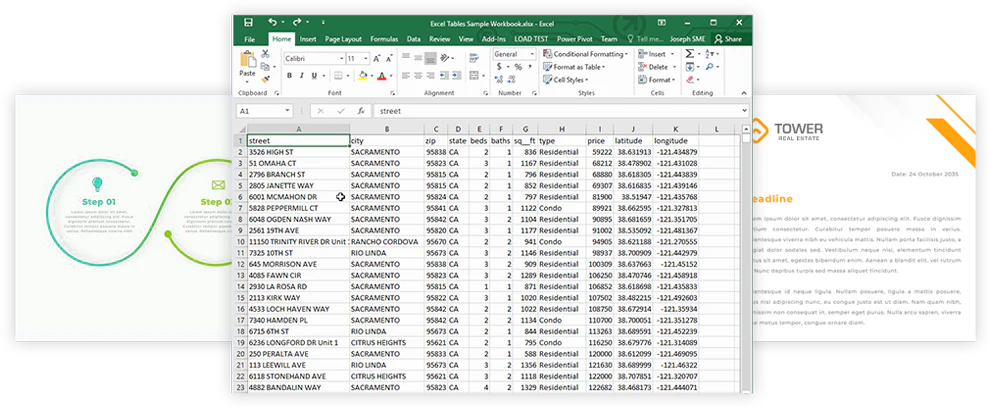The image size is (991, 409).
Task: Open the Page Layout tab
Action: (x=344, y=39)
